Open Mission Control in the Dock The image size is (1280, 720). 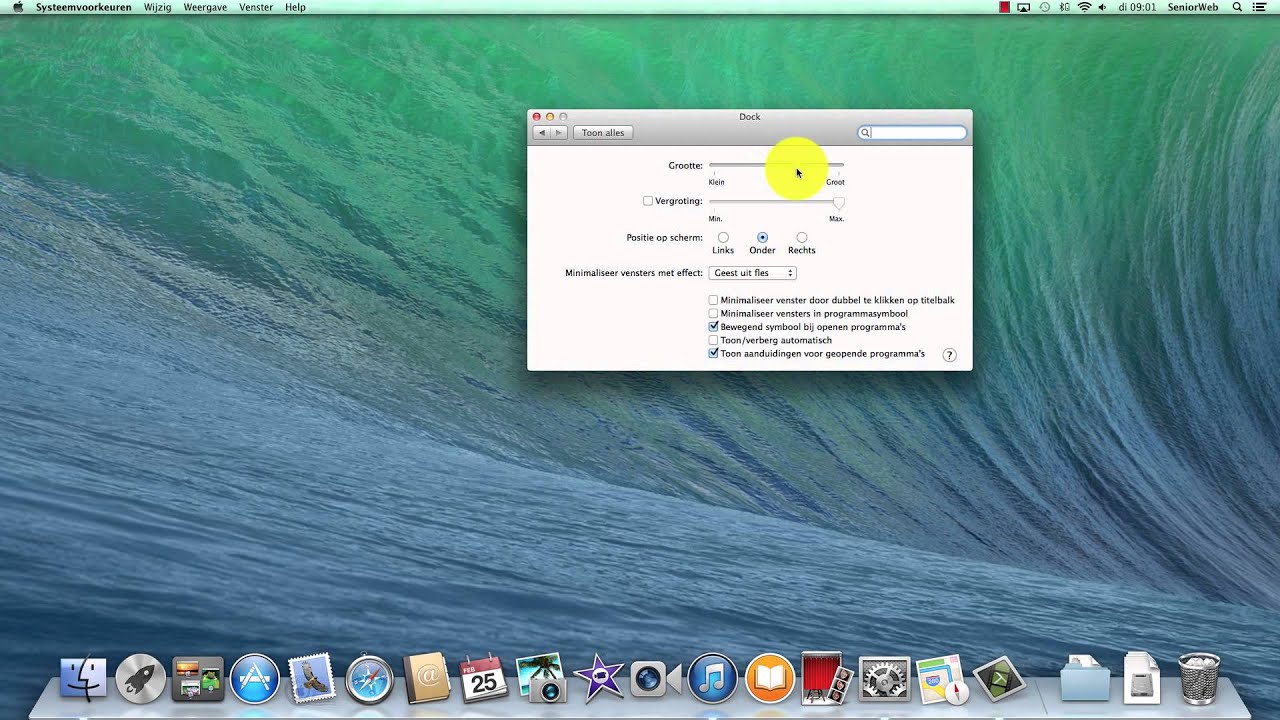coord(197,679)
